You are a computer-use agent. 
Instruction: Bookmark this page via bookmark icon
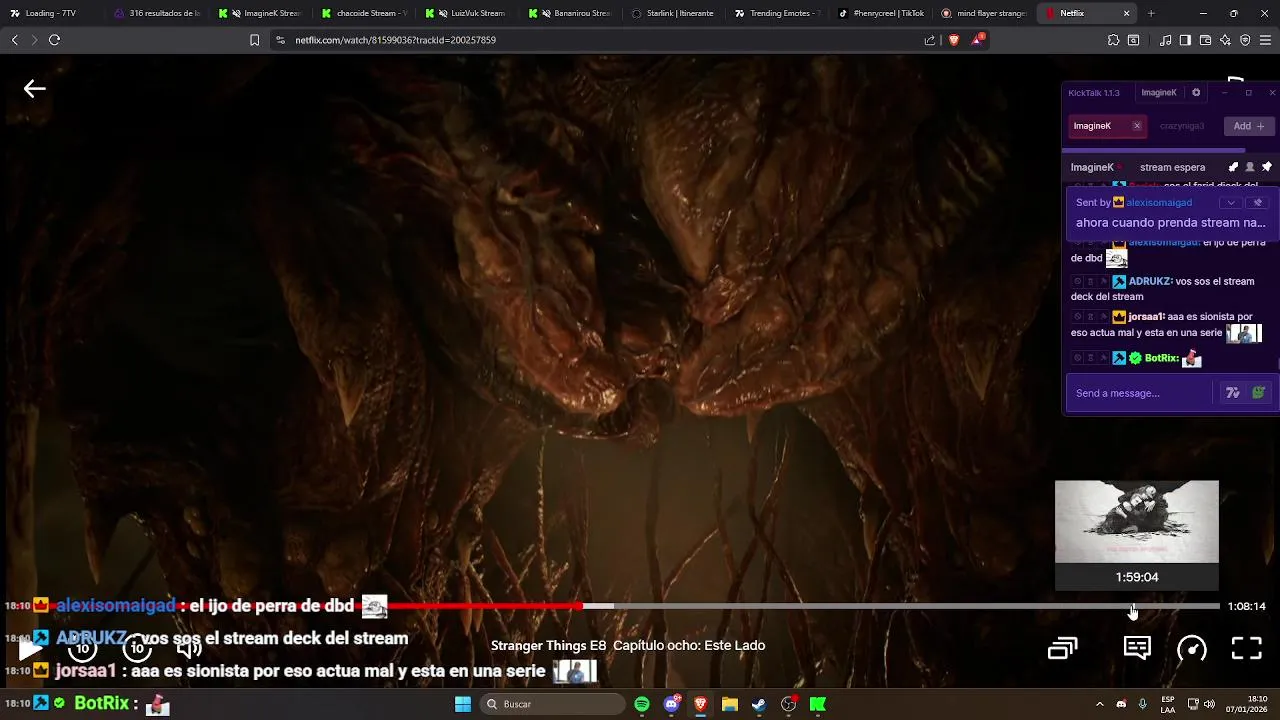(254, 40)
